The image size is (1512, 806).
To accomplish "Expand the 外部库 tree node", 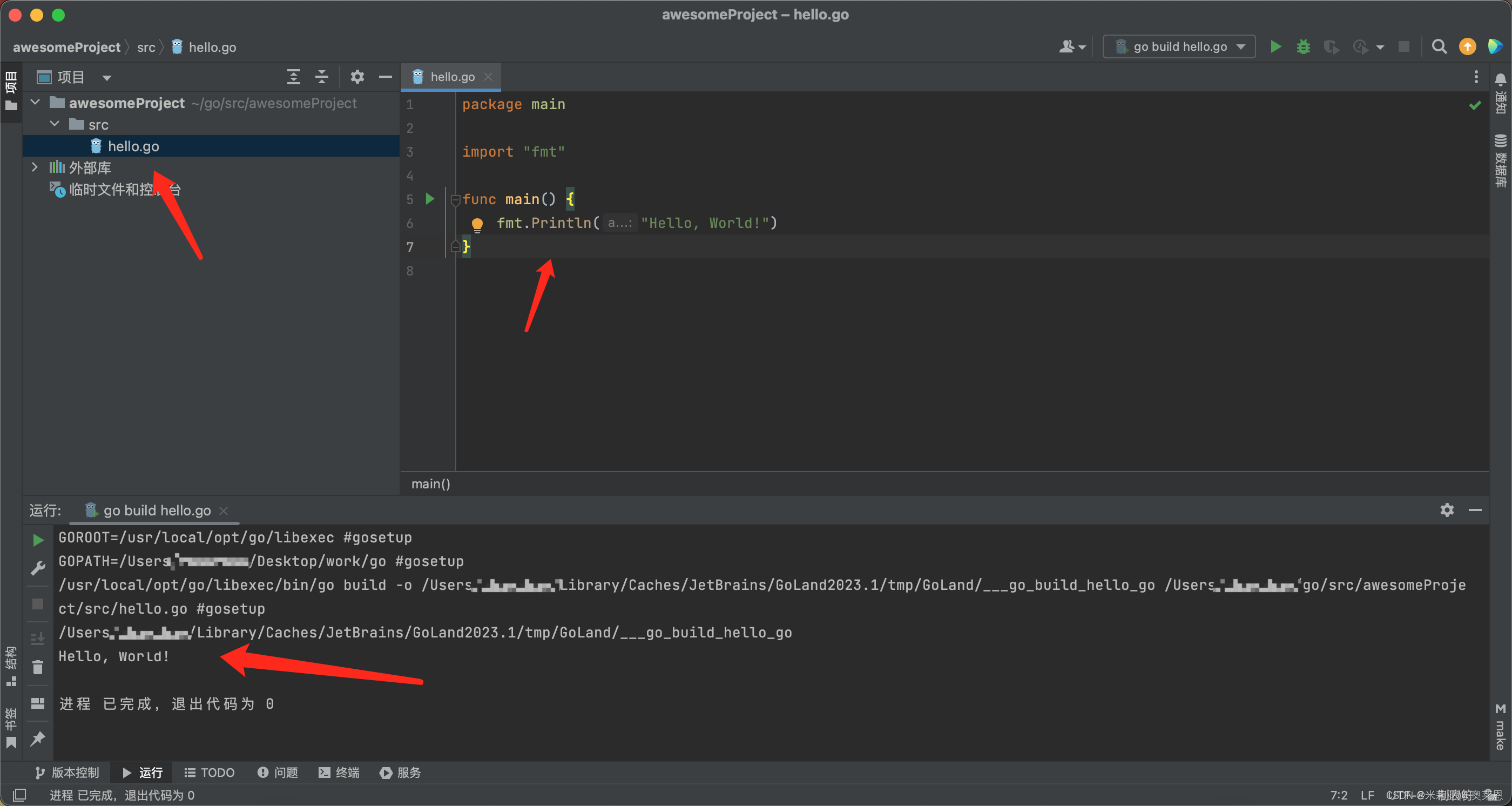I will tap(35, 167).
